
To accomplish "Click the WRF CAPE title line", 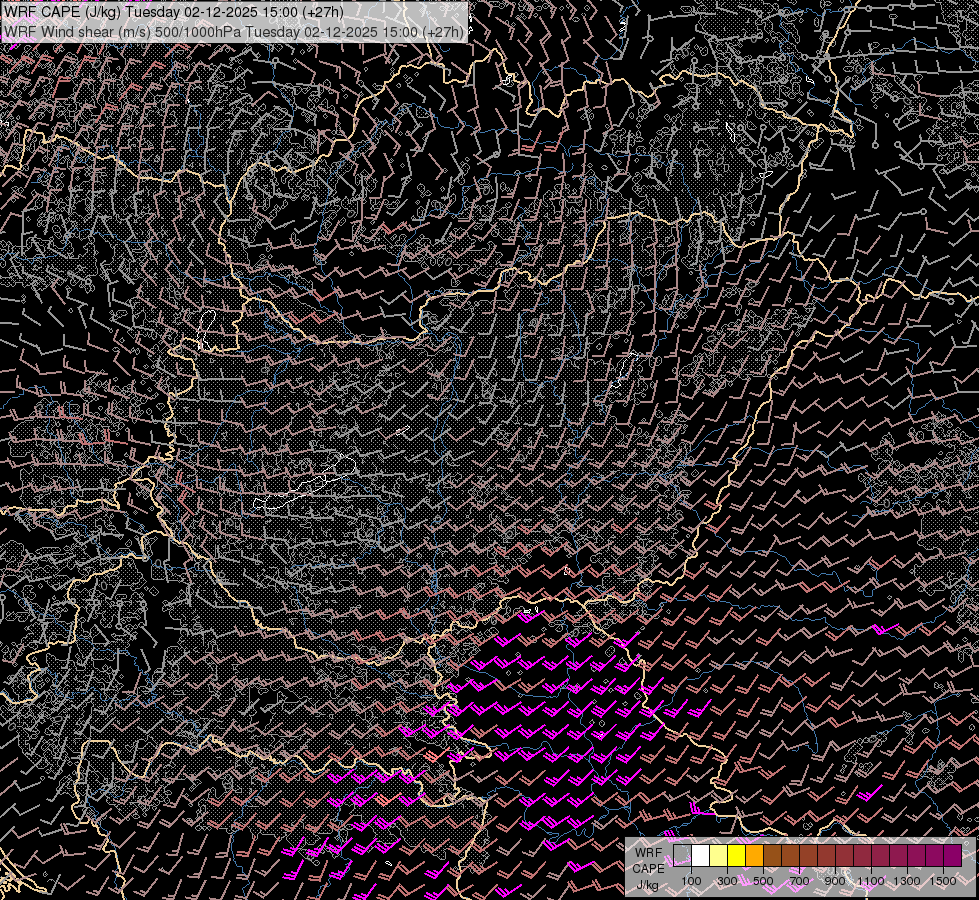I will 173,12.
